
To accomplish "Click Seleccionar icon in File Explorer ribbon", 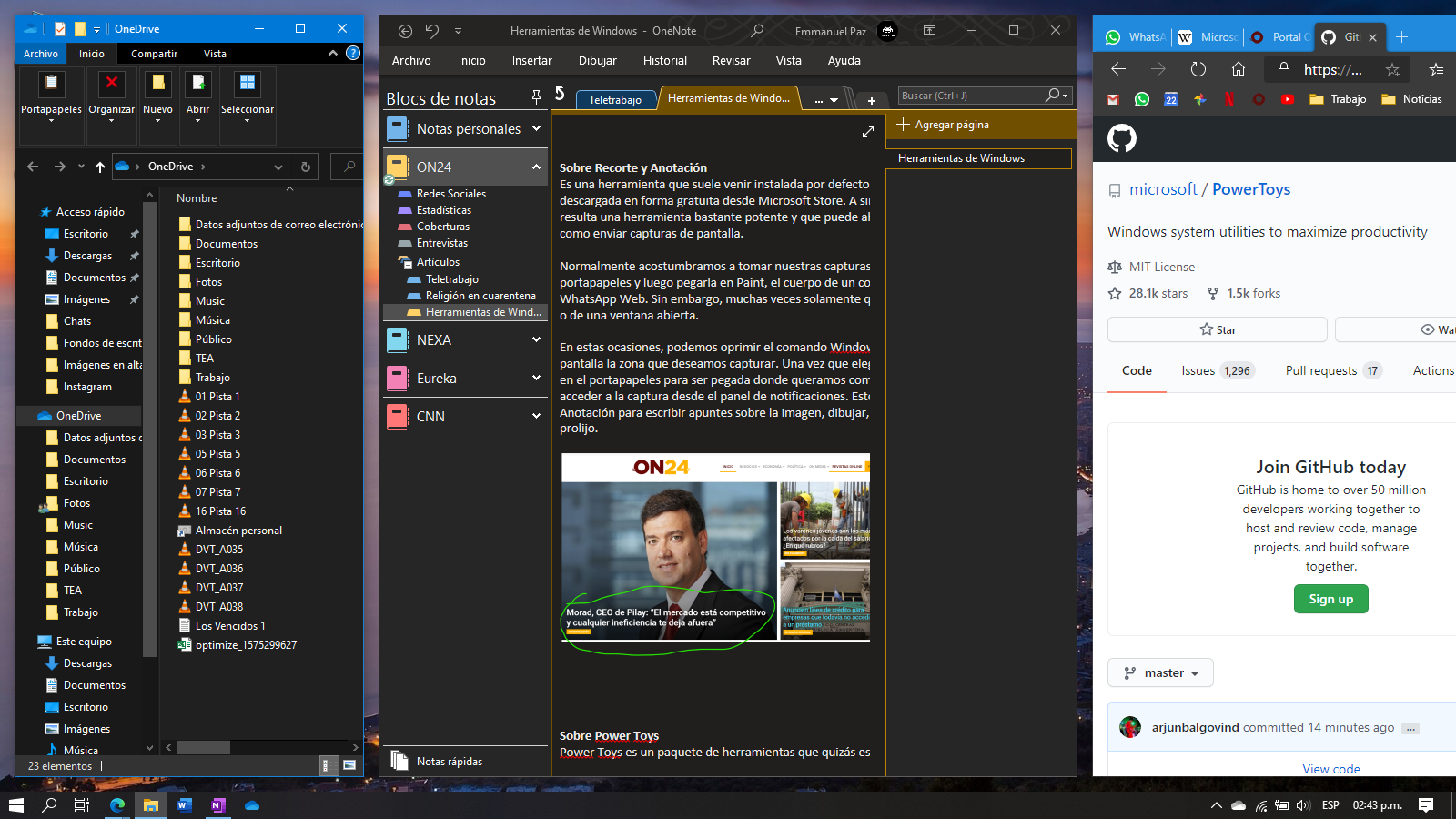I will [247, 84].
